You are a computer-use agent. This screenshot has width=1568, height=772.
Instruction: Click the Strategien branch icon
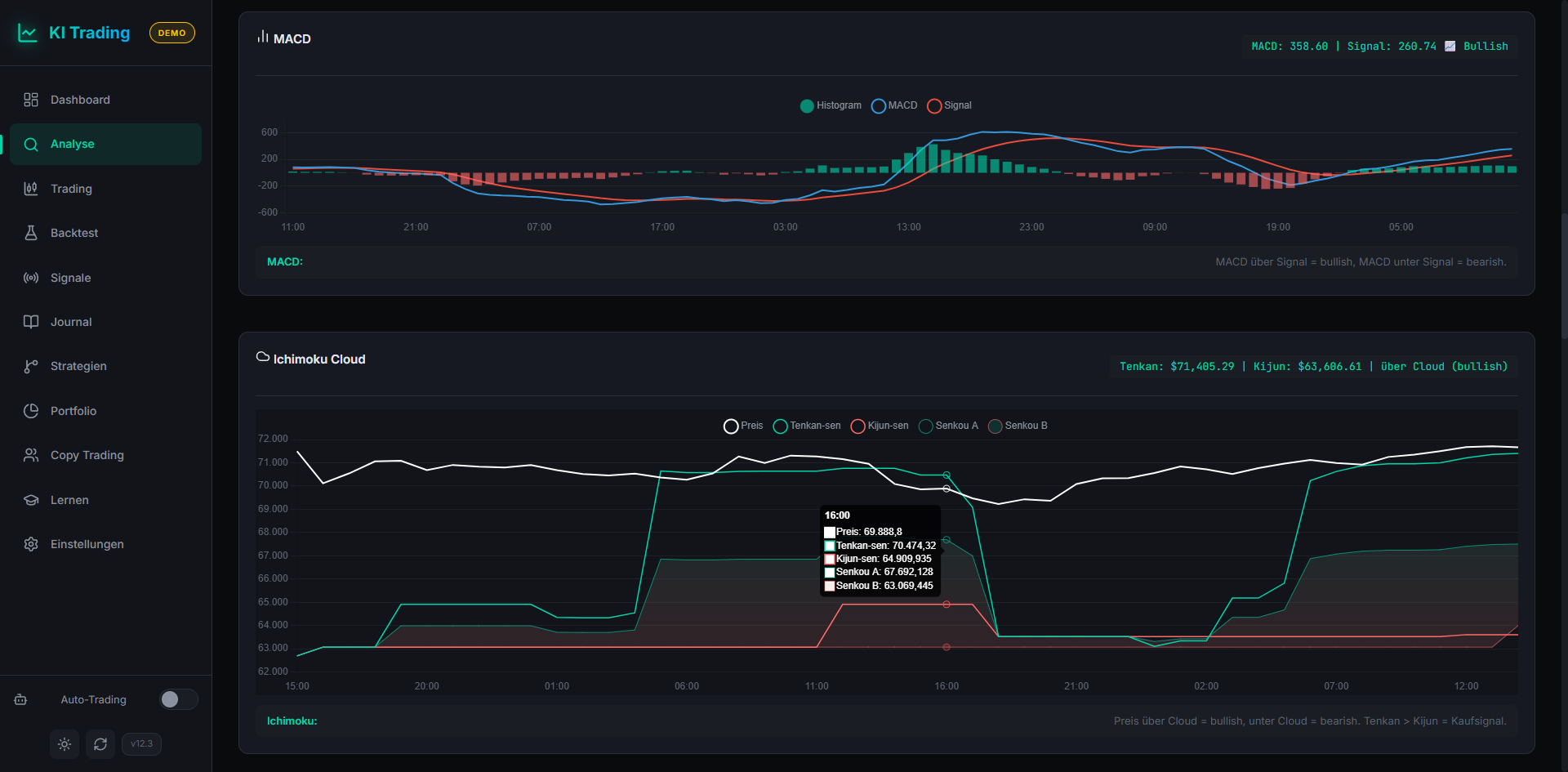click(x=31, y=366)
